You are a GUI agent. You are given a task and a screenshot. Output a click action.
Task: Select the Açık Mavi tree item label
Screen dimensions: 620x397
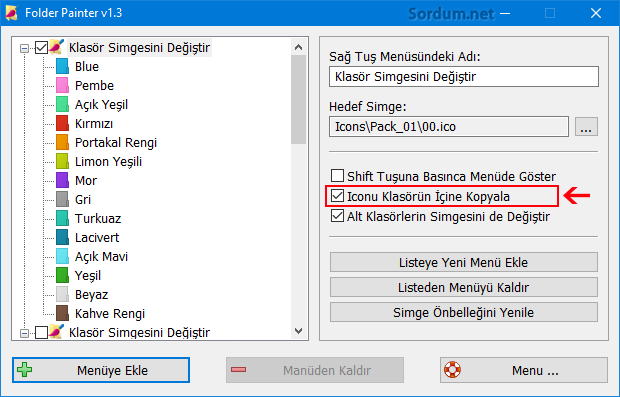101,256
